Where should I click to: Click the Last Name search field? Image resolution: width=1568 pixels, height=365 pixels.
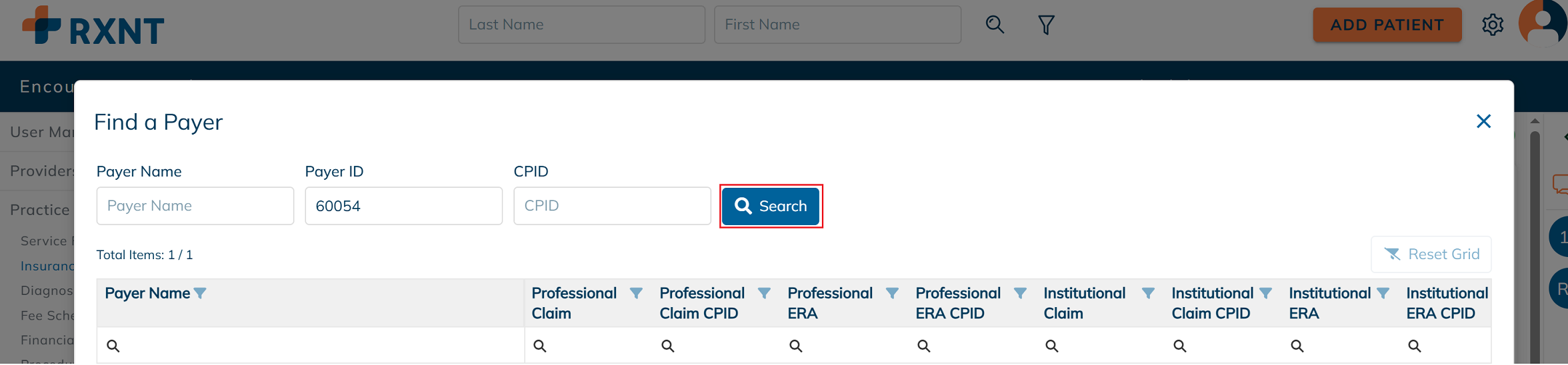click(x=581, y=25)
